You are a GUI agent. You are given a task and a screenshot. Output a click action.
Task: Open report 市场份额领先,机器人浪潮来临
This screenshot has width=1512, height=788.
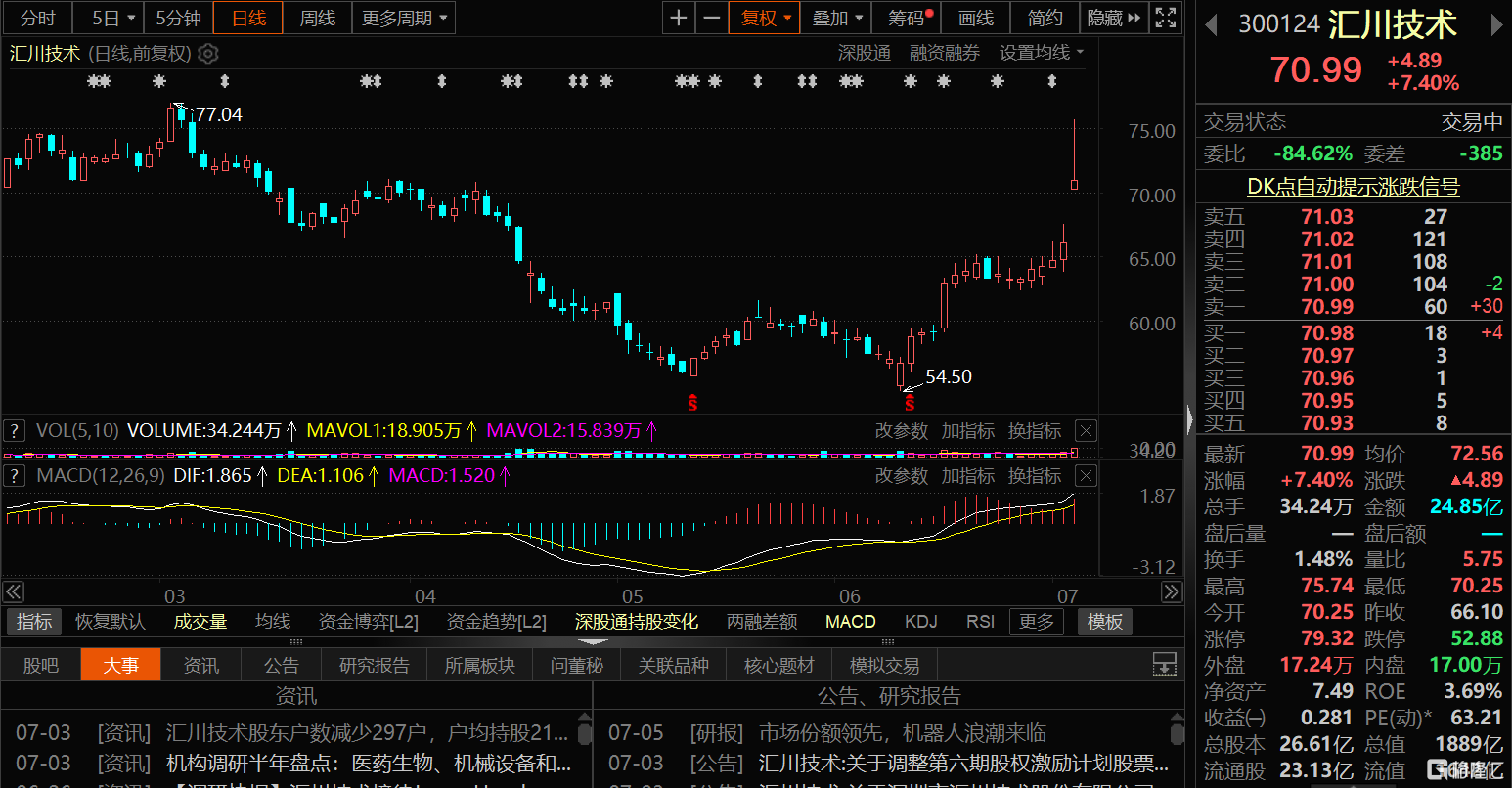[x=902, y=732]
